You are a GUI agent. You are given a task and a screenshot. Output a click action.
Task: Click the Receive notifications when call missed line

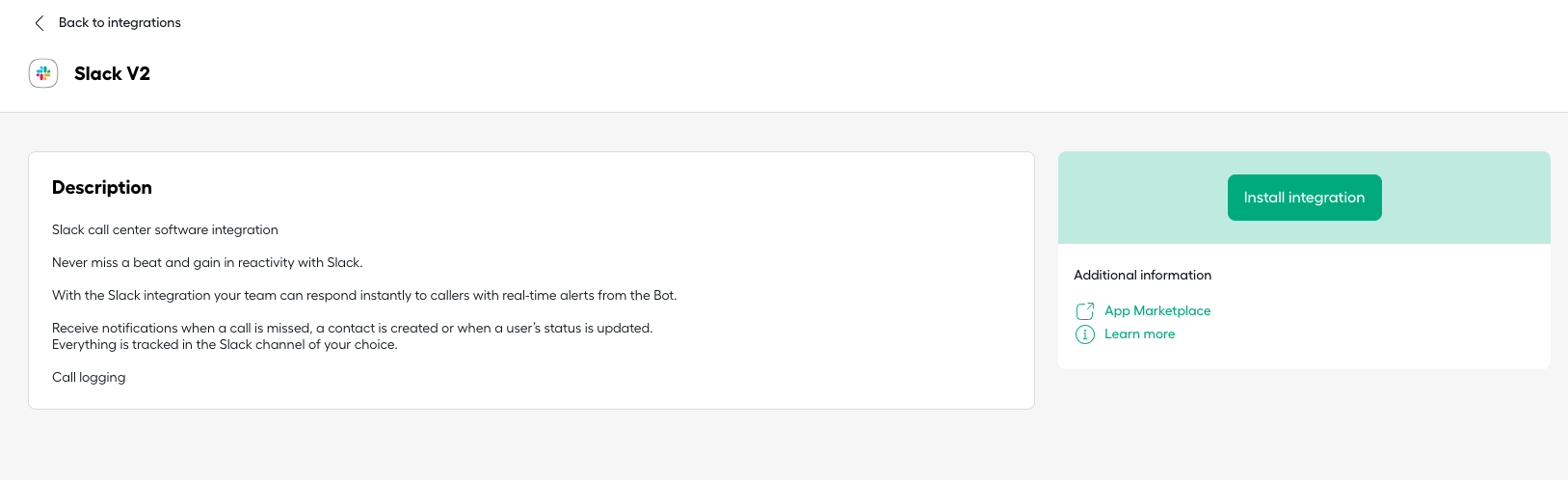click(x=353, y=328)
